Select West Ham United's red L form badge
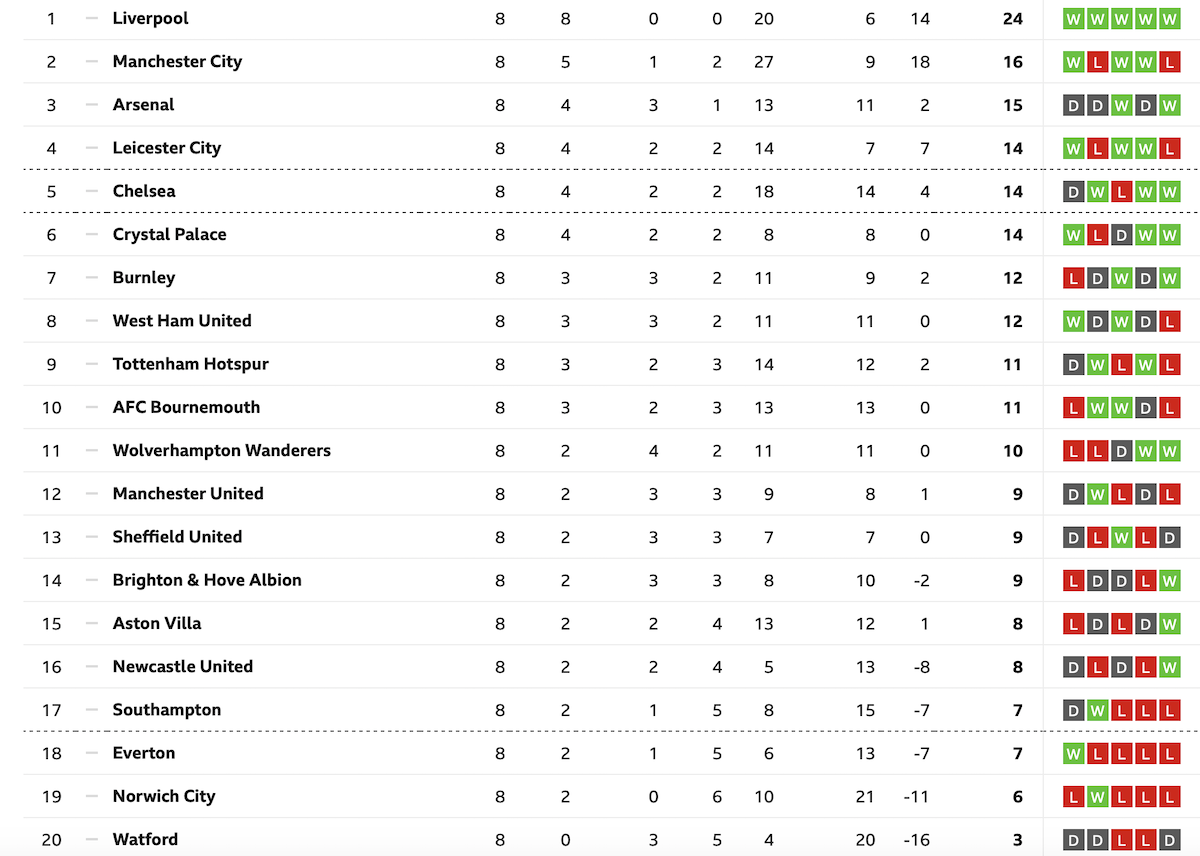 (1170, 321)
